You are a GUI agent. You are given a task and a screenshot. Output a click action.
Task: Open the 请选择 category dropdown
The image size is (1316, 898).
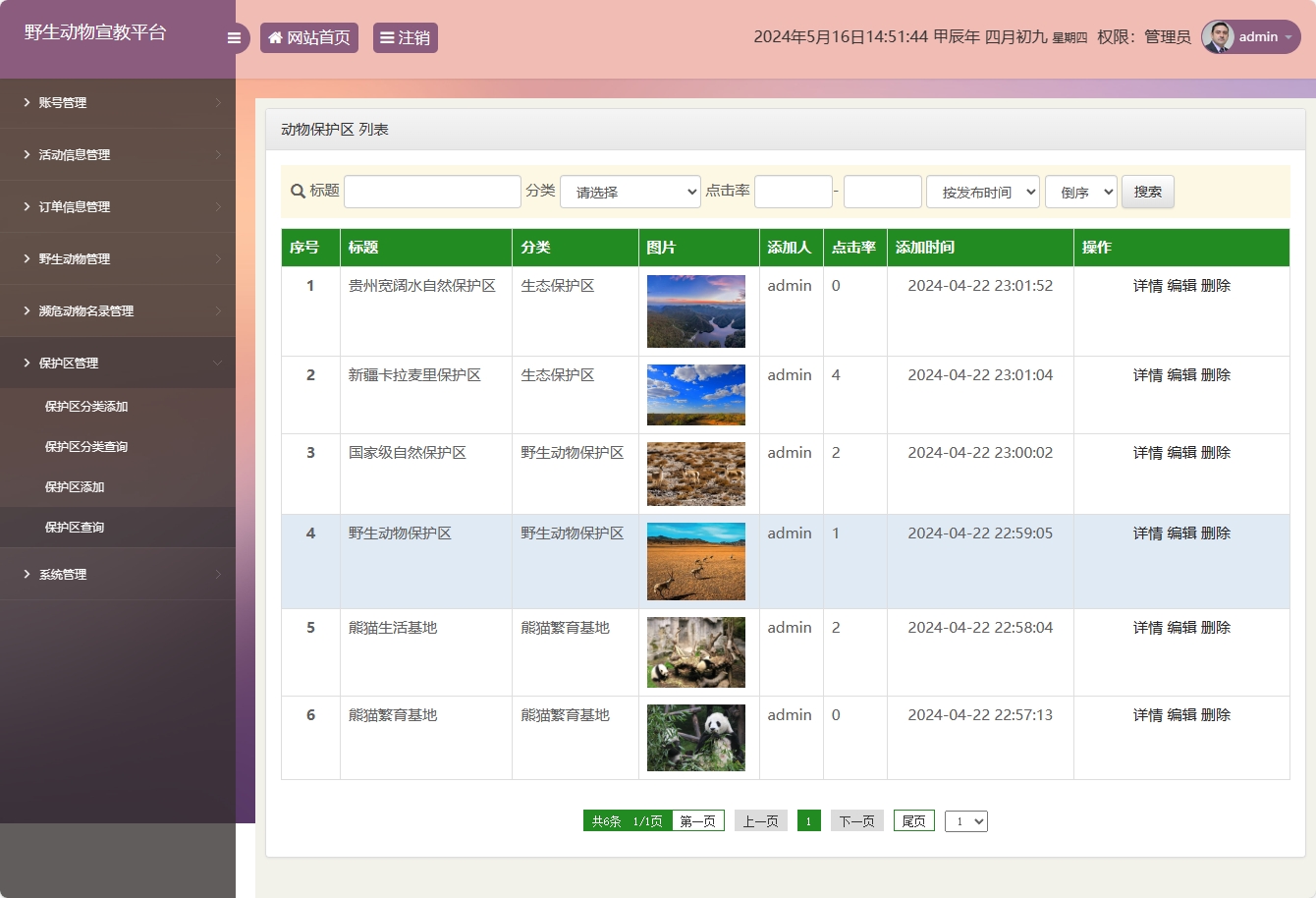pos(630,191)
